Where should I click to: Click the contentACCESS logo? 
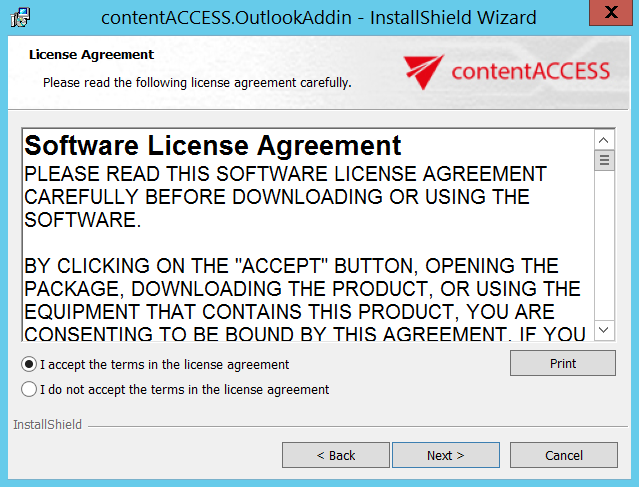(x=507, y=70)
